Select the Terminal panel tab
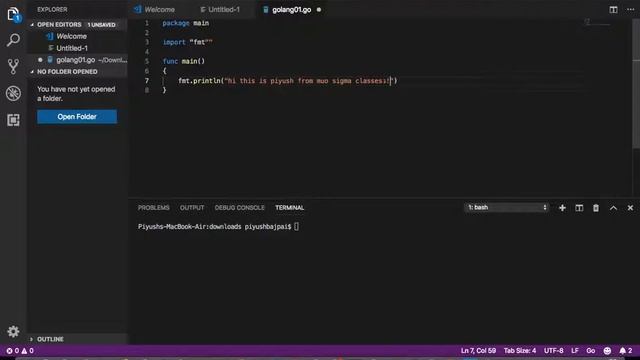The height and width of the screenshot is (360, 640). coord(289,208)
